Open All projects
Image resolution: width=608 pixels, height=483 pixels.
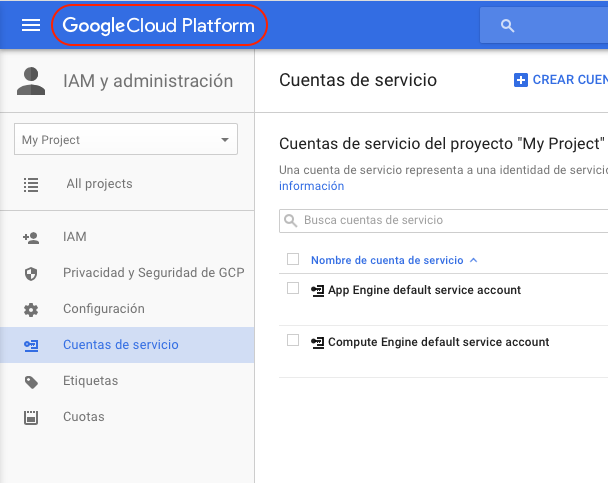pyautogui.click(x=99, y=184)
